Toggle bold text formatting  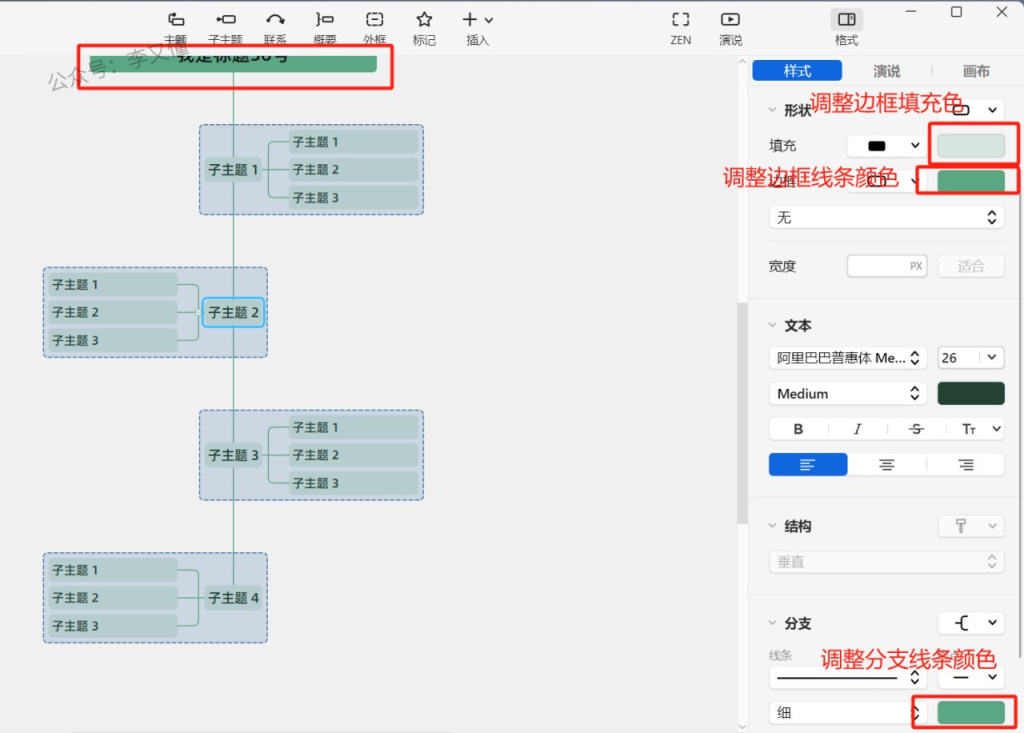(798, 429)
